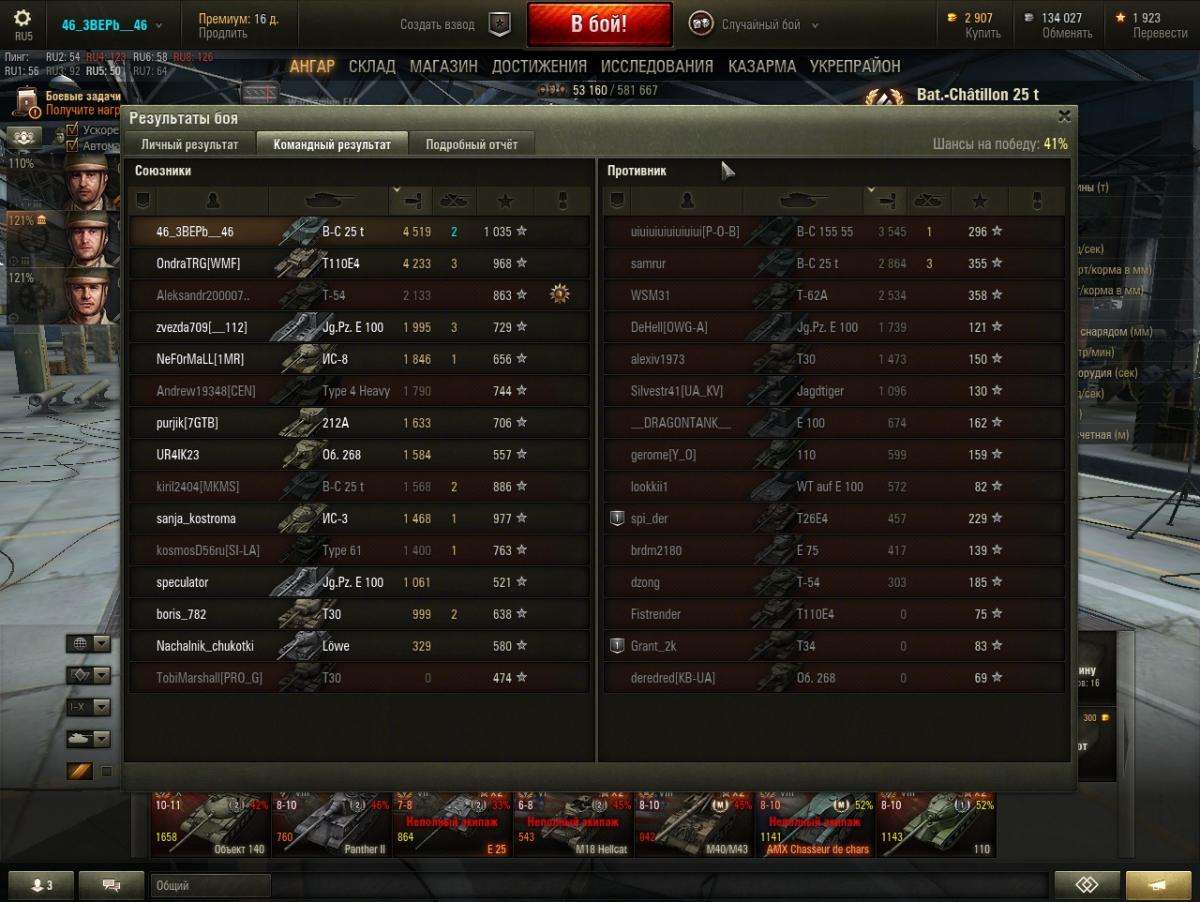Screen dimensions: 1200x902
Task: Select the sanja_kostroma ally row
Action: (360, 519)
